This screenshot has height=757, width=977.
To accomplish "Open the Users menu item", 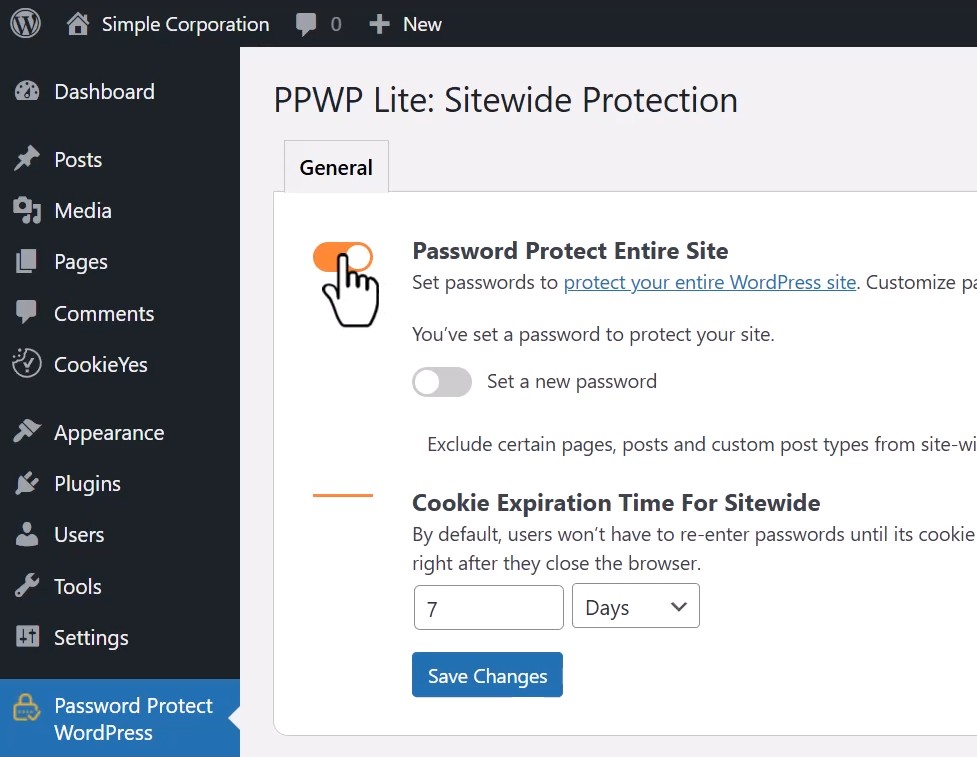I will coord(79,535).
